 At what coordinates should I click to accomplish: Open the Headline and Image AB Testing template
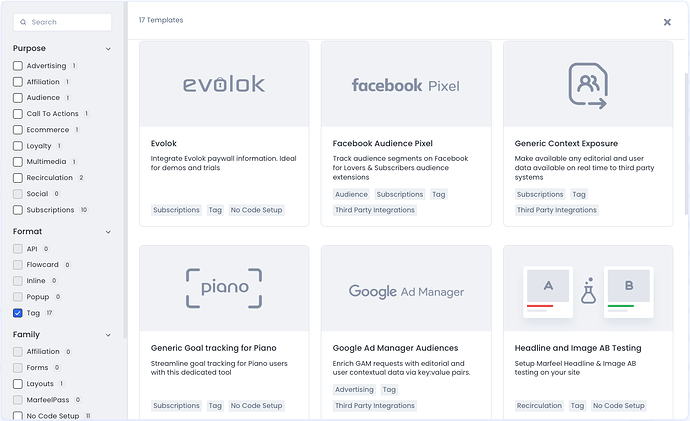[578, 348]
